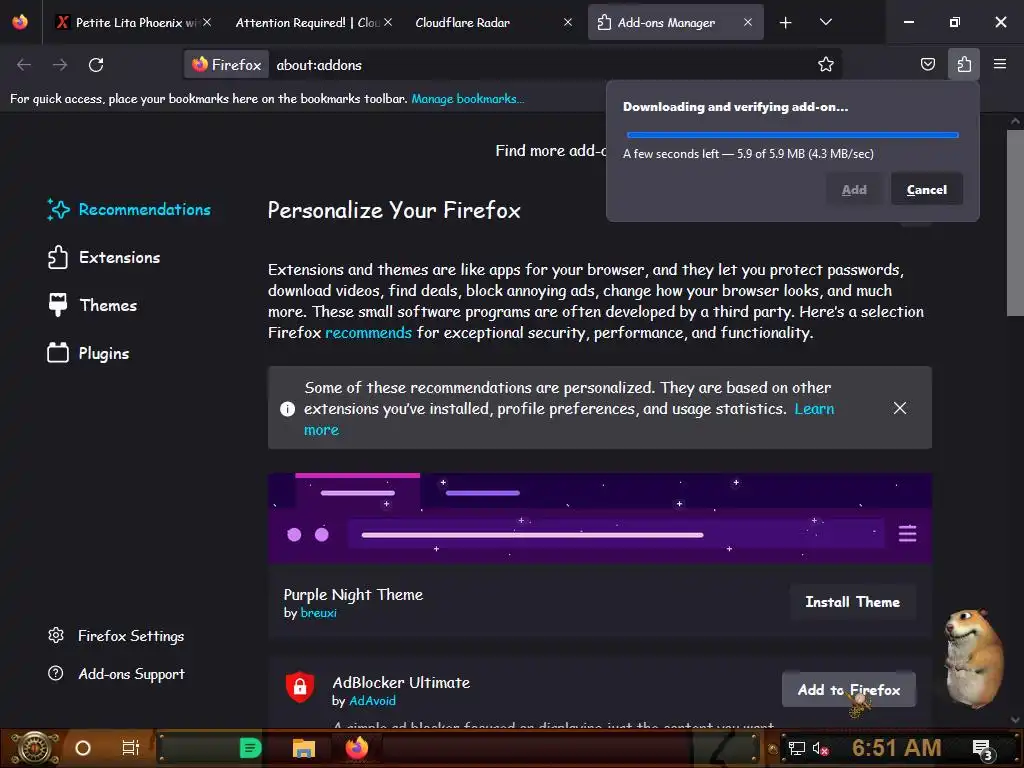Click the forward navigation arrow
Viewport: 1024px width, 768px height.
click(60, 65)
